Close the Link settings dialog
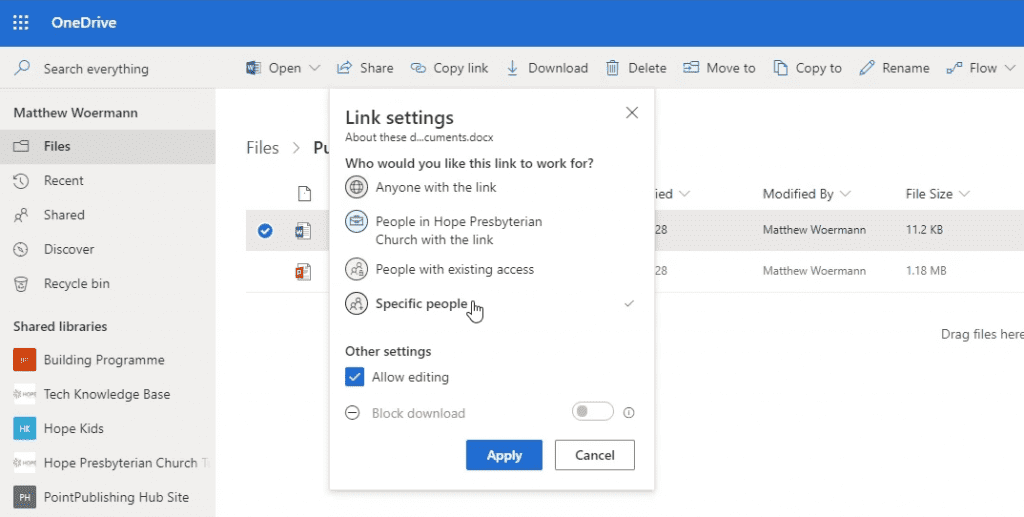Viewport: 1024px width, 517px height. tap(632, 113)
